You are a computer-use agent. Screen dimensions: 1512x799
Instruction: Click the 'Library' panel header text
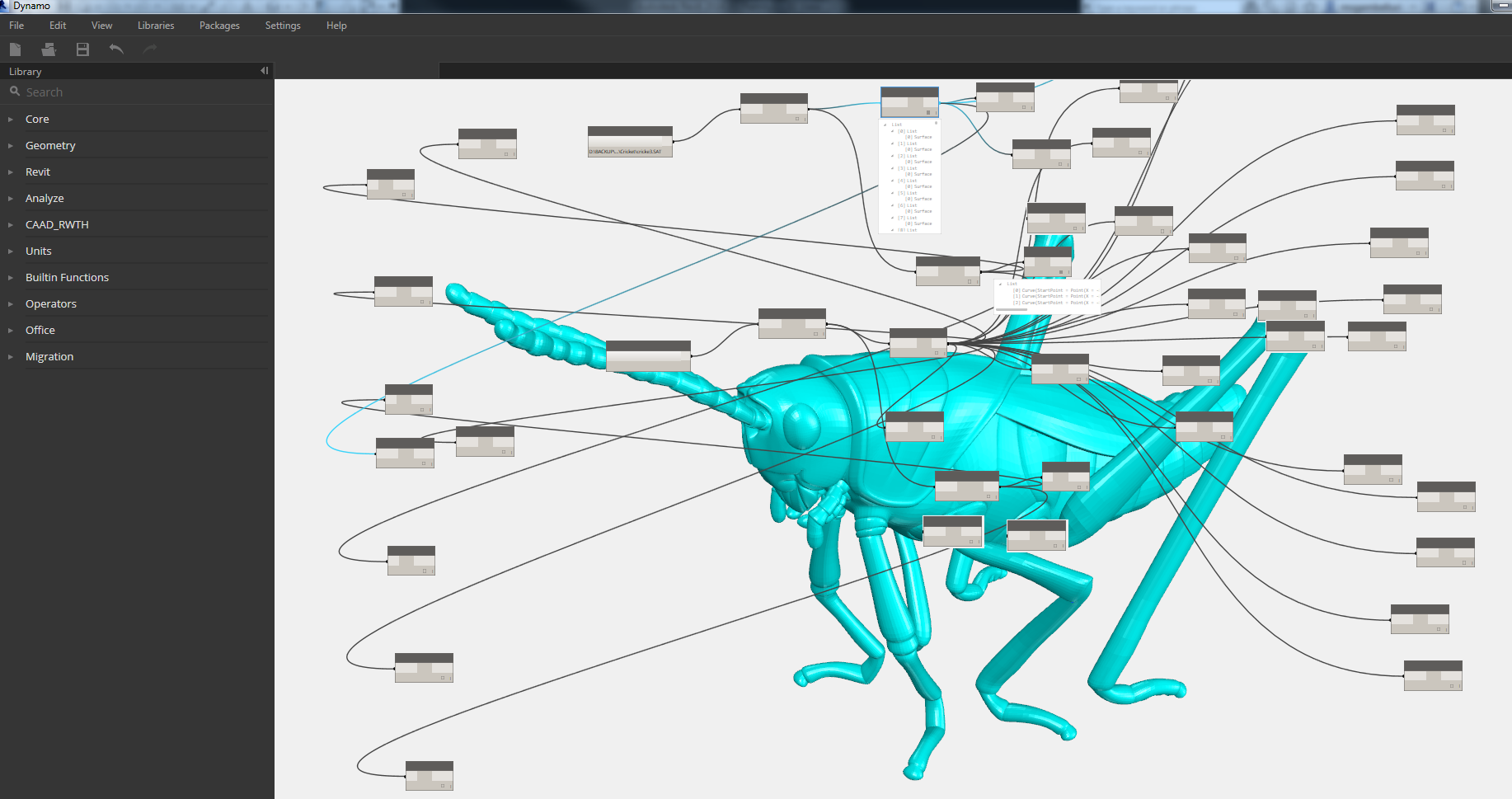pos(25,72)
